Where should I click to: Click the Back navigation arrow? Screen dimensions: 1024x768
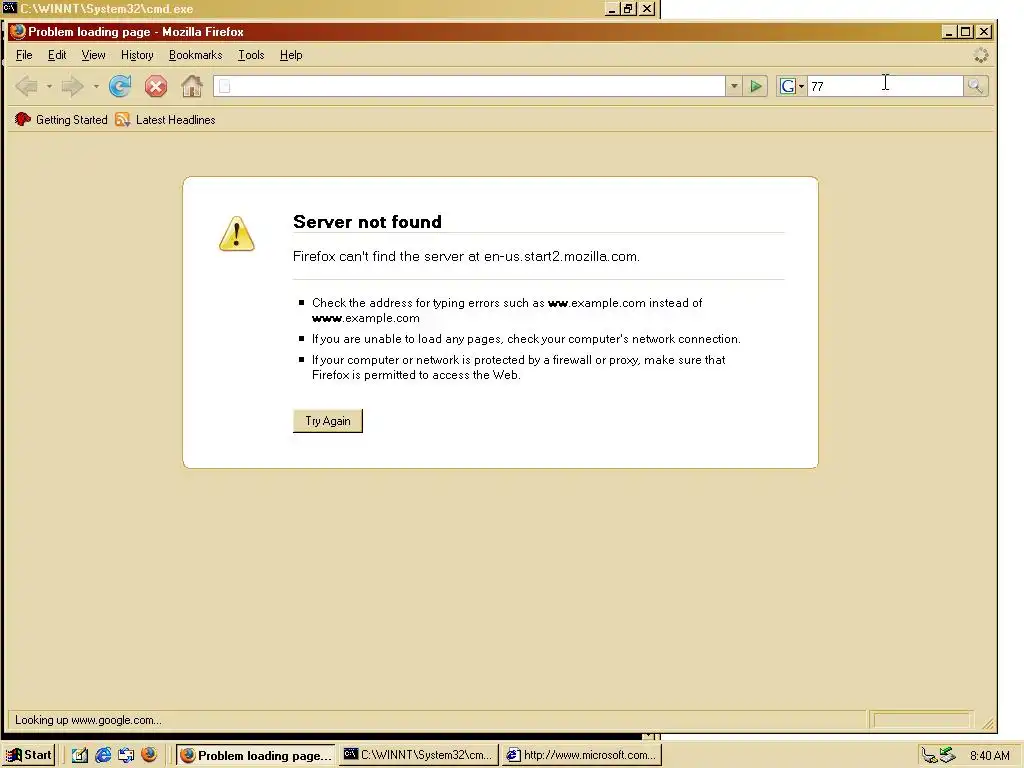pos(26,86)
